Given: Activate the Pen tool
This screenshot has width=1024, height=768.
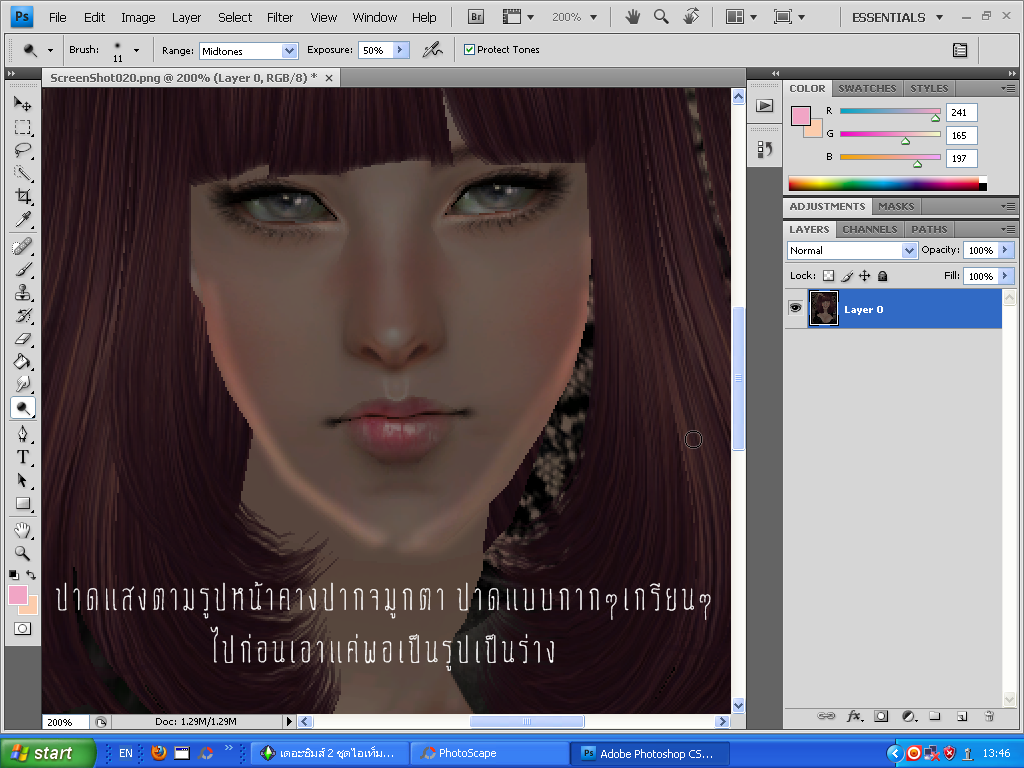Looking at the screenshot, I should tap(23, 434).
